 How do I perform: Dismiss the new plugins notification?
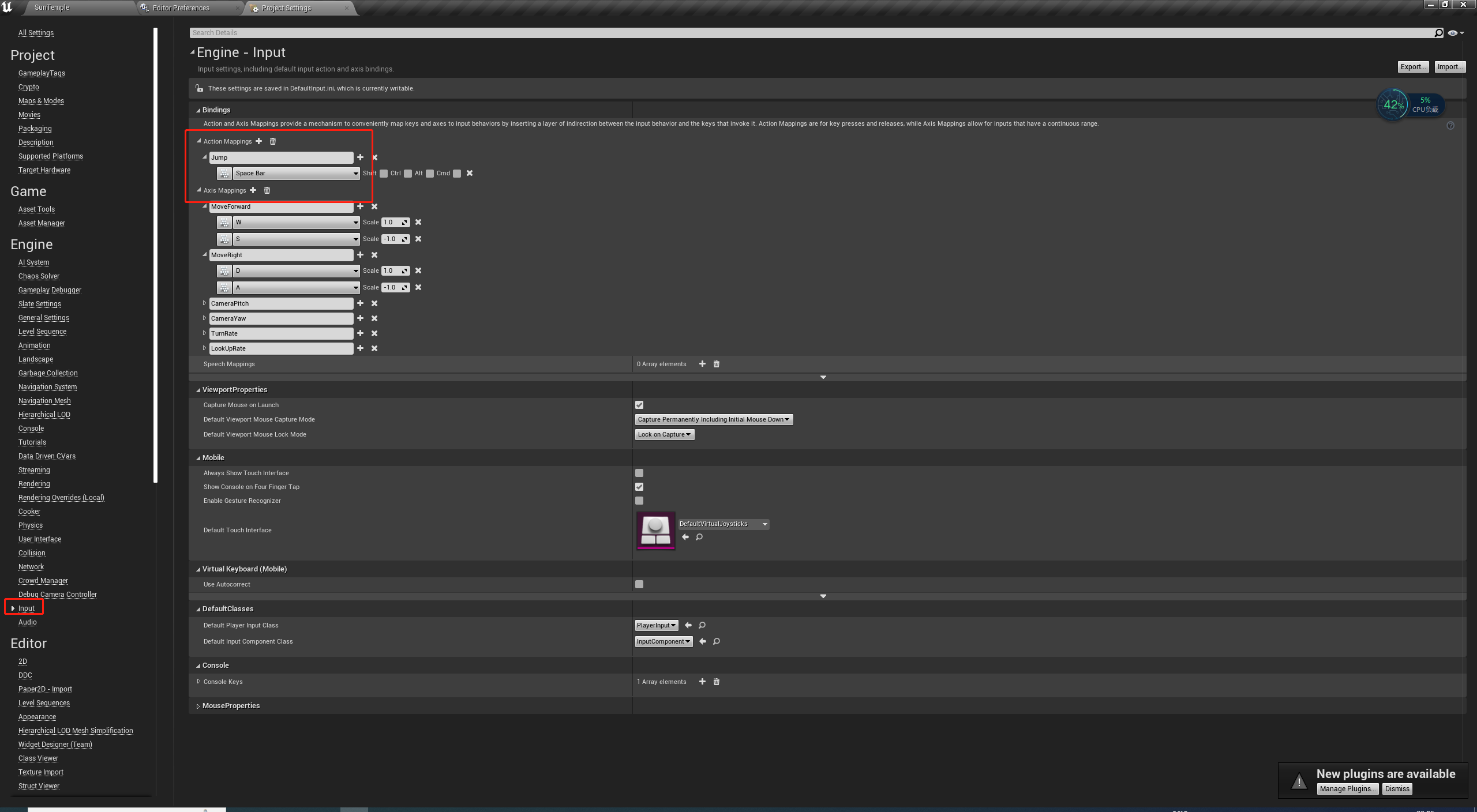click(x=1397, y=789)
